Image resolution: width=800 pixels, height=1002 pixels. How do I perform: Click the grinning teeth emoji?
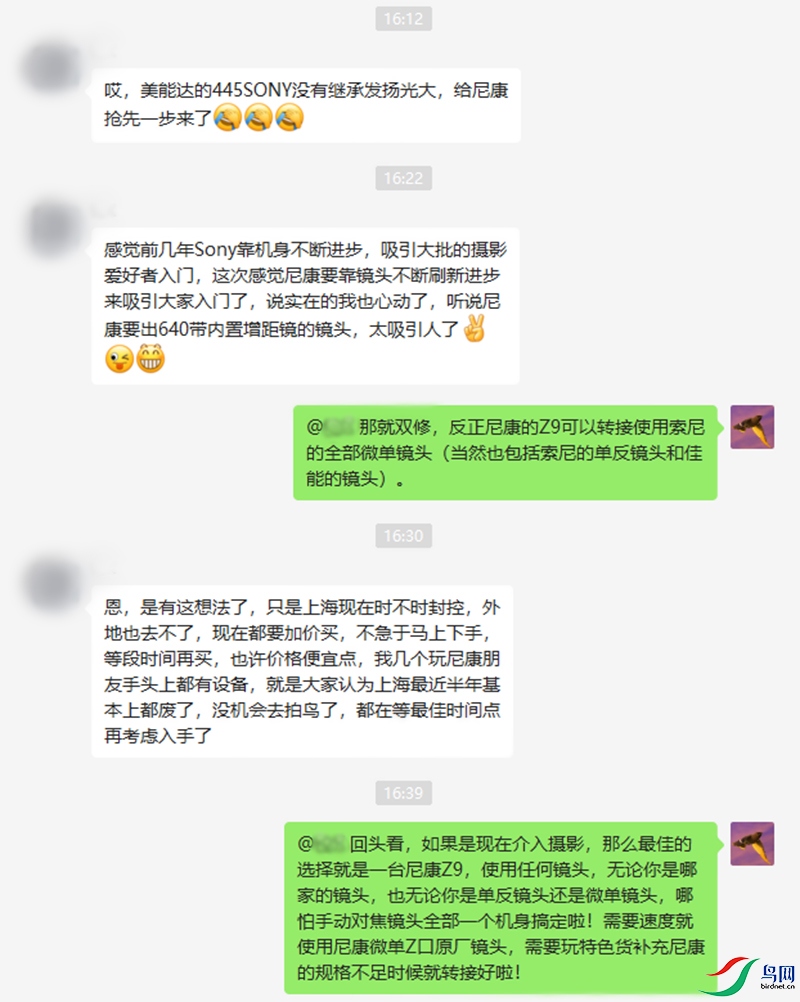(150, 359)
